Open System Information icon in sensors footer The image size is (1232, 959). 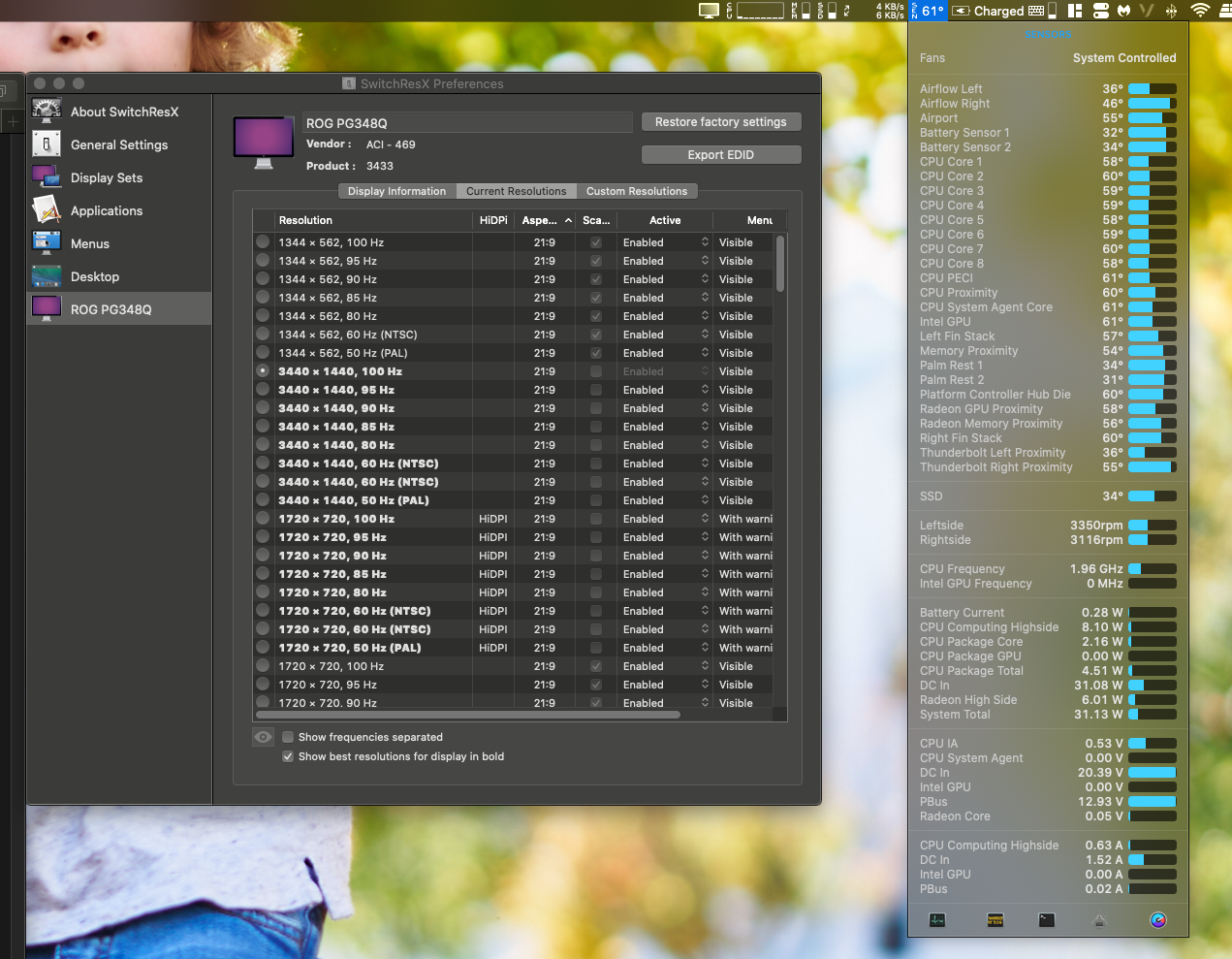pyautogui.click(x=1099, y=920)
